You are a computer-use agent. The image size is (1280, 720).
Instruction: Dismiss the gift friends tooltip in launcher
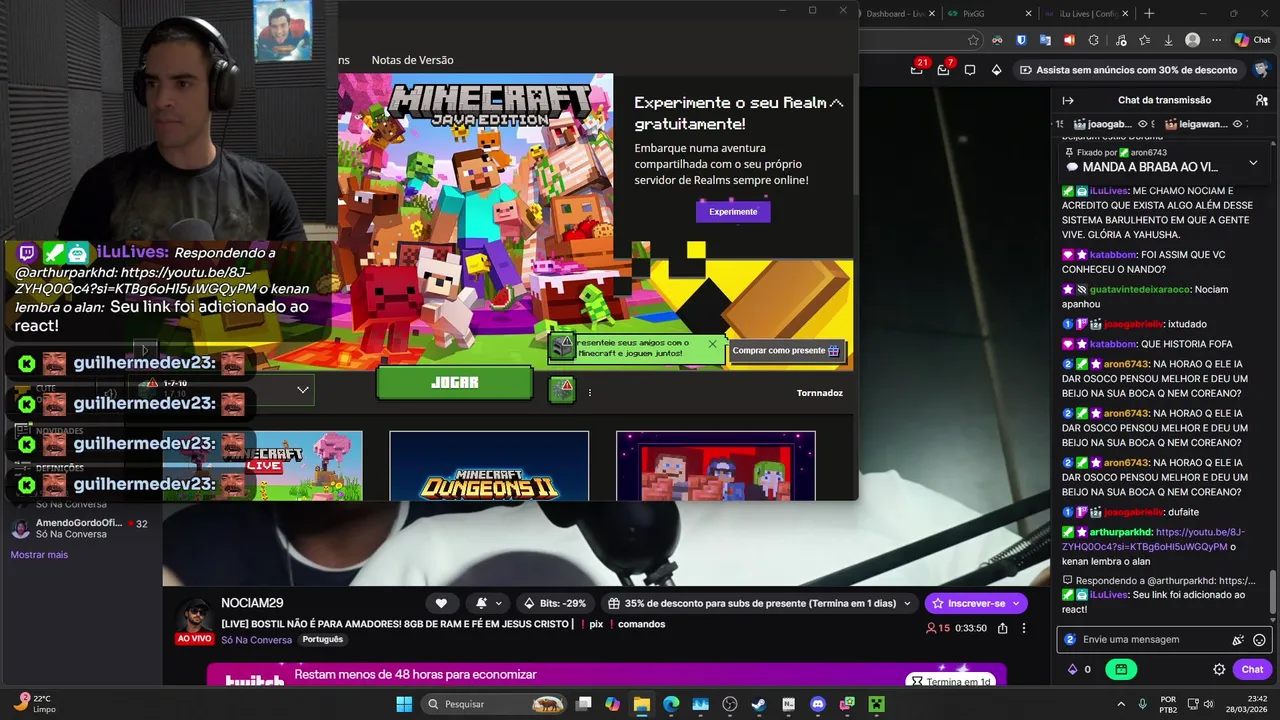[712, 344]
